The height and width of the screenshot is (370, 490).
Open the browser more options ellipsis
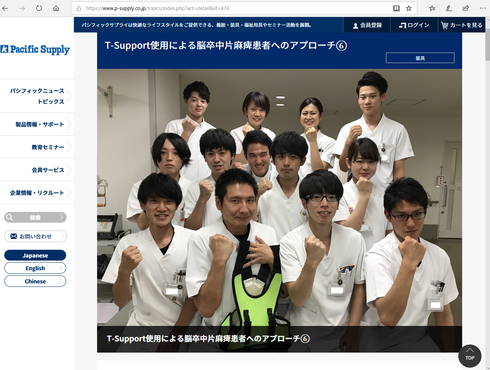[x=483, y=8]
